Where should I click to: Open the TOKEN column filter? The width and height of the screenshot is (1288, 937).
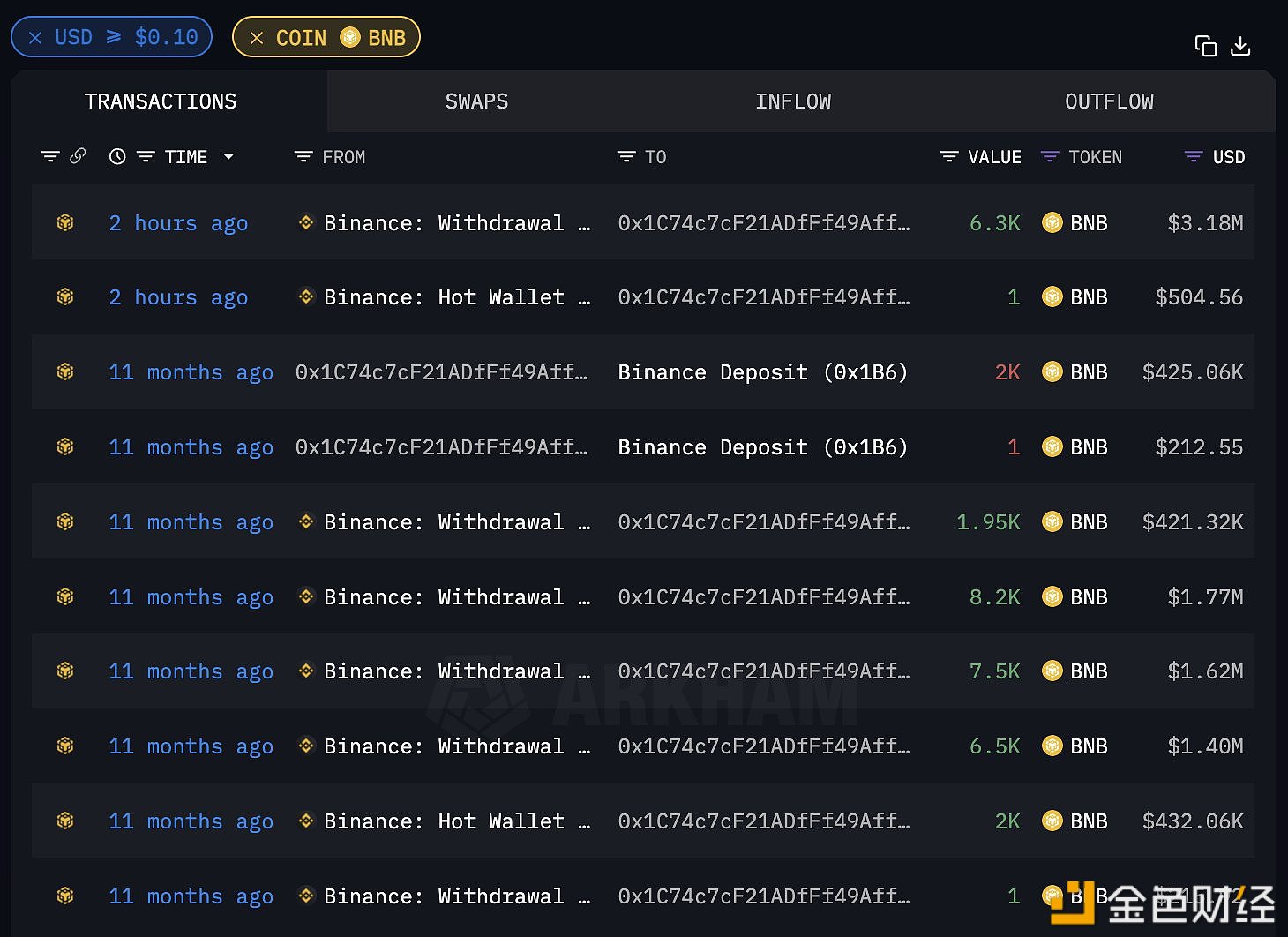point(1050,157)
